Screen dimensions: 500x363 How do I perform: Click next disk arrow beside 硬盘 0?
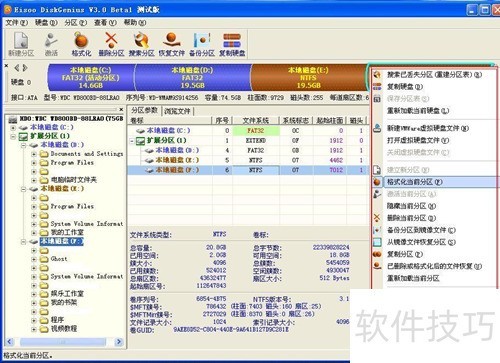pyautogui.click(x=25, y=68)
